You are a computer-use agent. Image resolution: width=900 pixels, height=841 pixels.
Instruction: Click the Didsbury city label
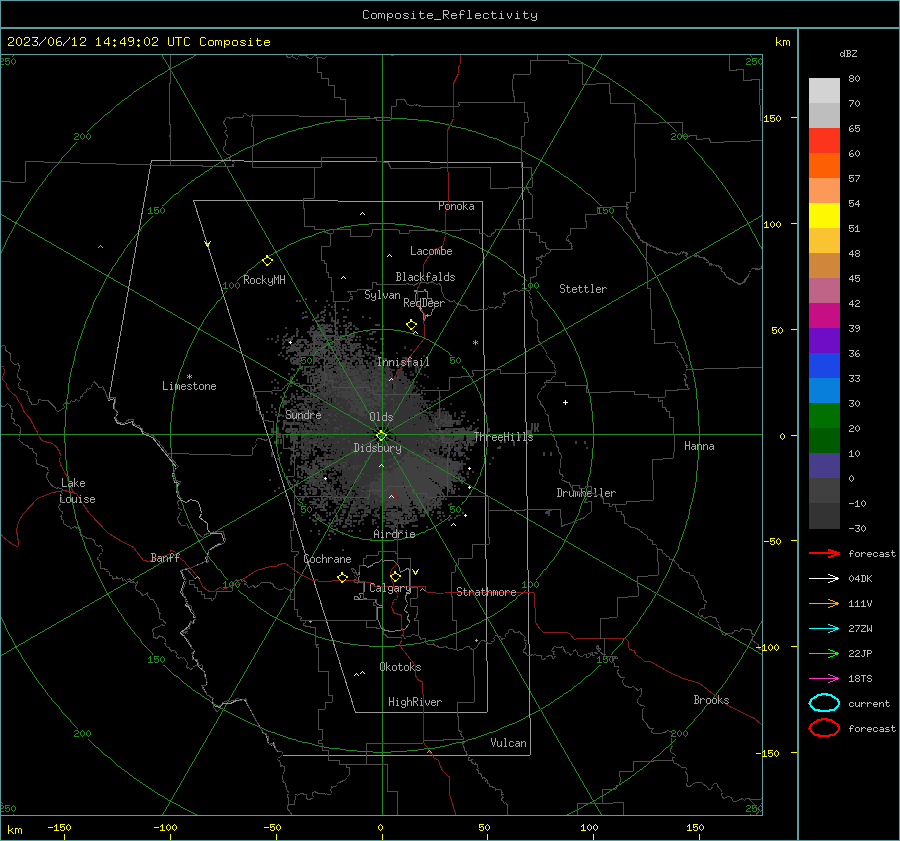click(377, 448)
